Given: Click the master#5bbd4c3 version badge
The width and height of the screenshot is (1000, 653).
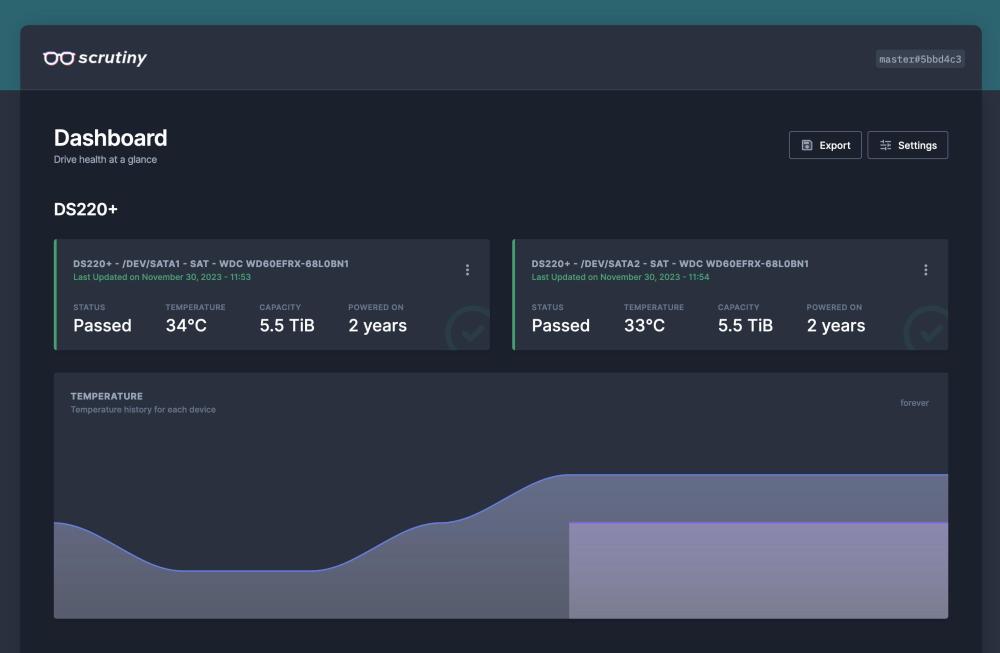Looking at the screenshot, I should pos(920,59).
